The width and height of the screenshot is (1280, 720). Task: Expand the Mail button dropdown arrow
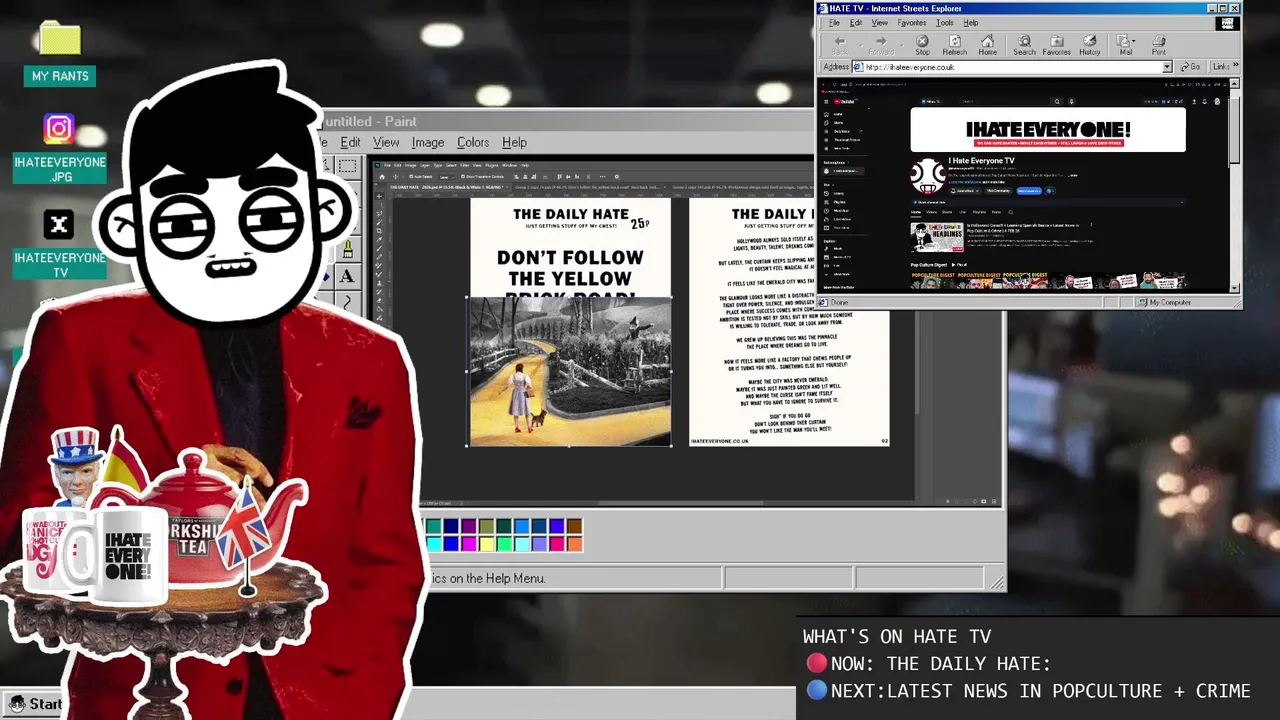click(x=1133, y=43)
